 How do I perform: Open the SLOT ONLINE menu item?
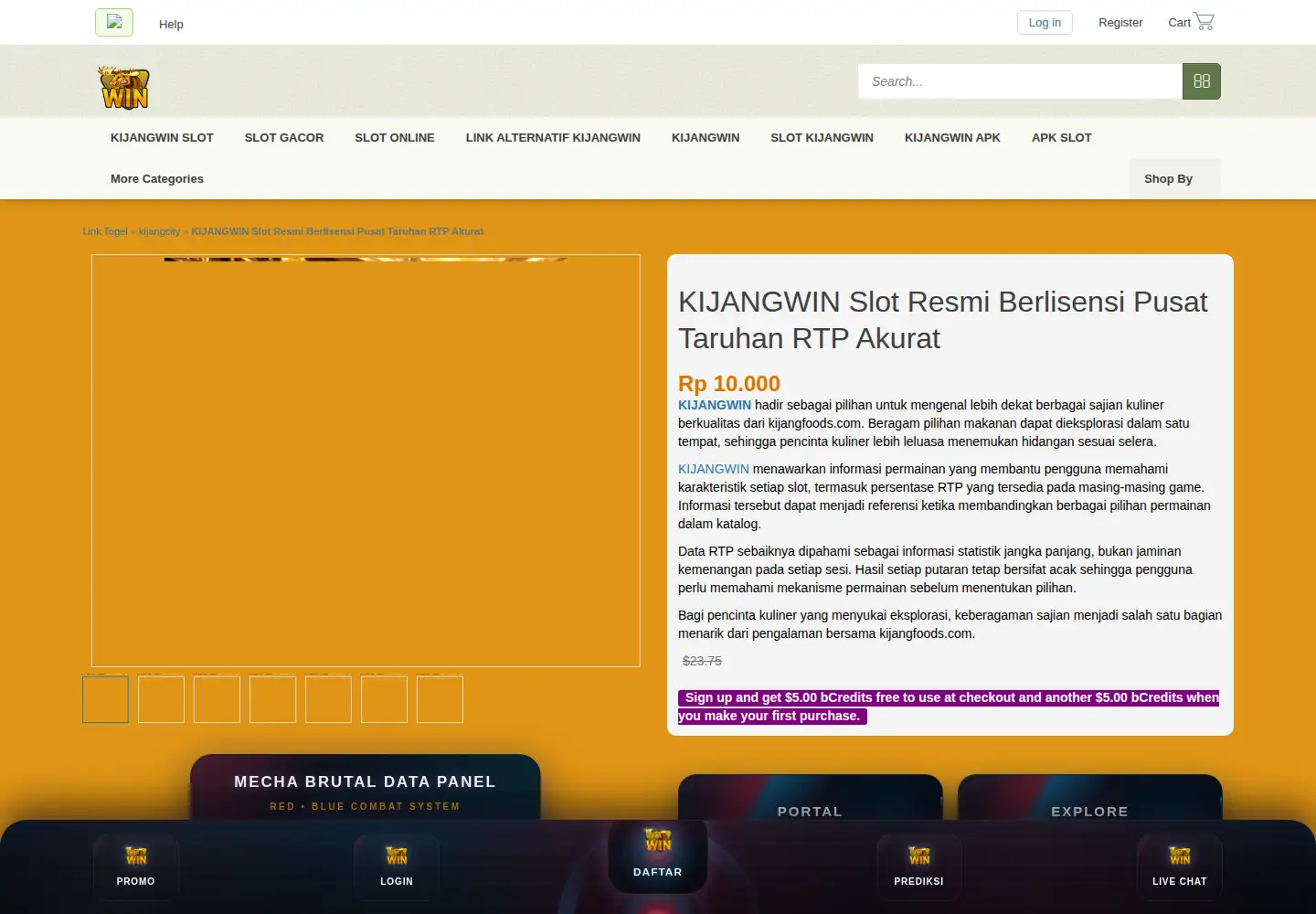tap(395, 138)
